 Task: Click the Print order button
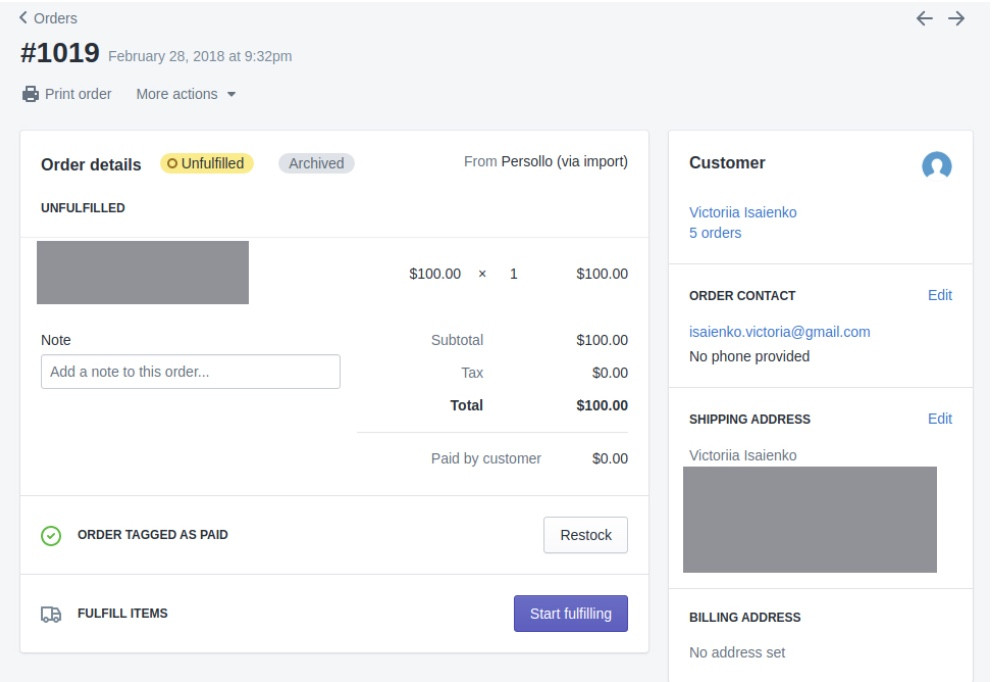[x=67, y=94]
